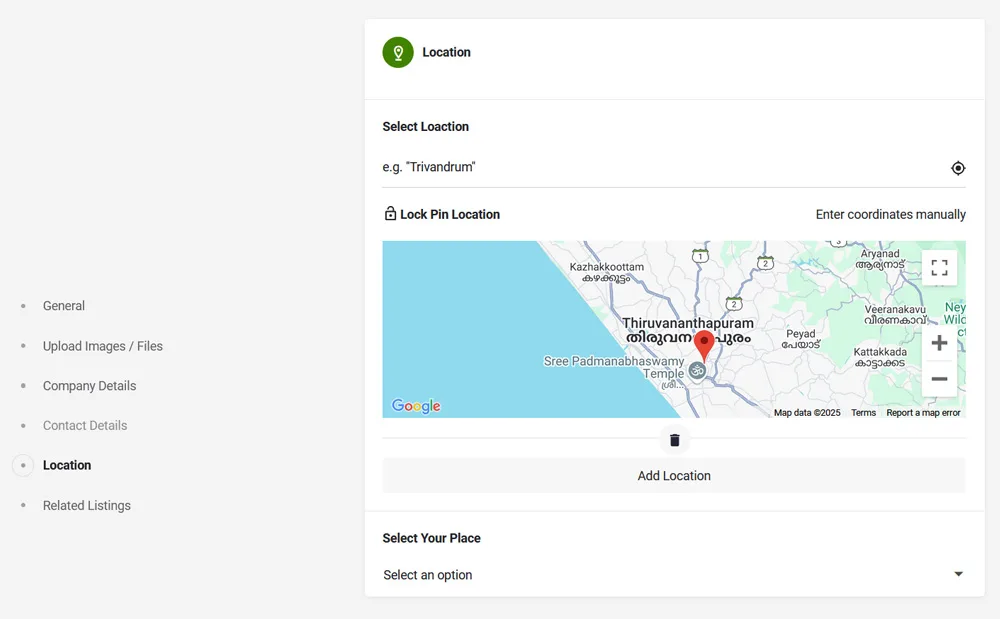Navigate to Company Details section

(x=89, y=386)
